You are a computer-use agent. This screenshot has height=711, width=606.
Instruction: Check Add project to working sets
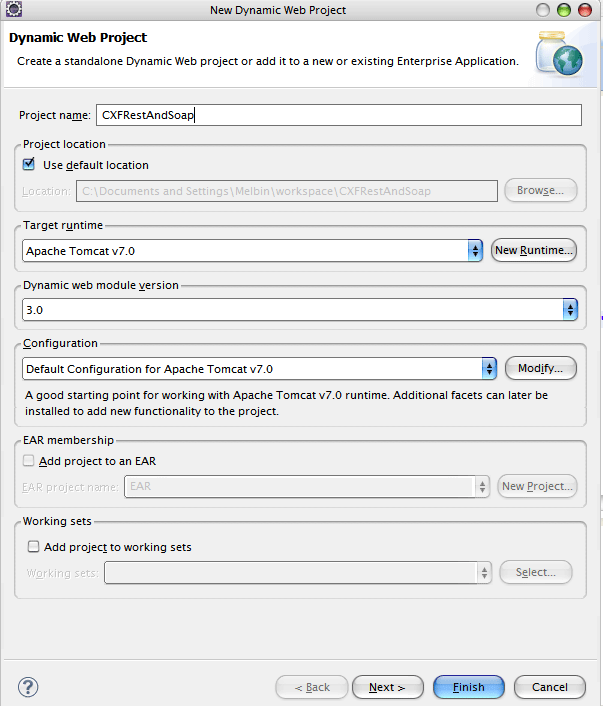34,547
